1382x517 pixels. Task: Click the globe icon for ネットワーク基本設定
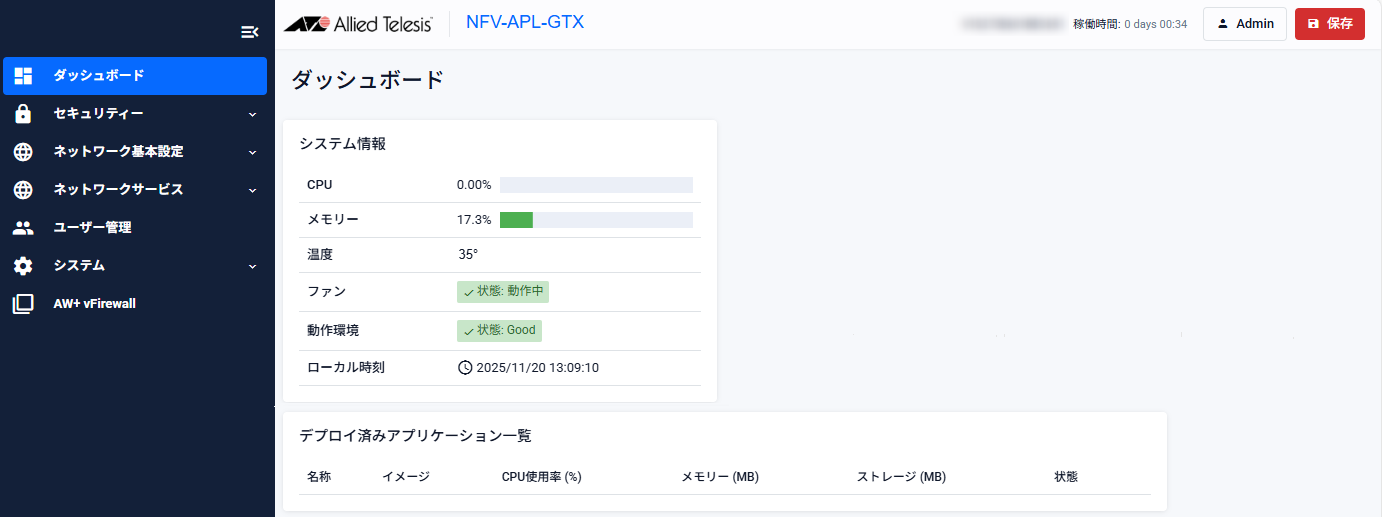[x=23, y=152]
